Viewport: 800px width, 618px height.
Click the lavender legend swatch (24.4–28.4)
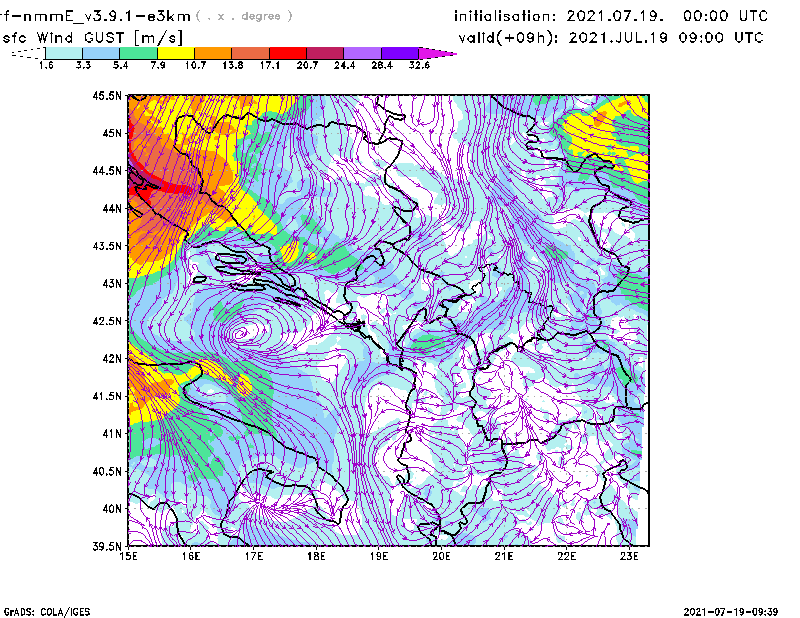(x=362, y=53)
